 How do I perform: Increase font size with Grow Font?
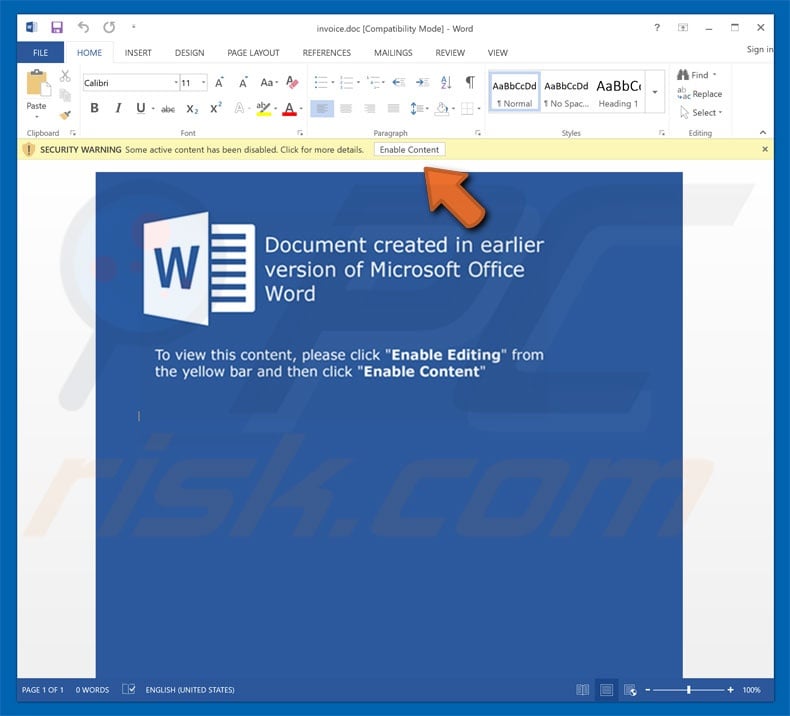219,82
